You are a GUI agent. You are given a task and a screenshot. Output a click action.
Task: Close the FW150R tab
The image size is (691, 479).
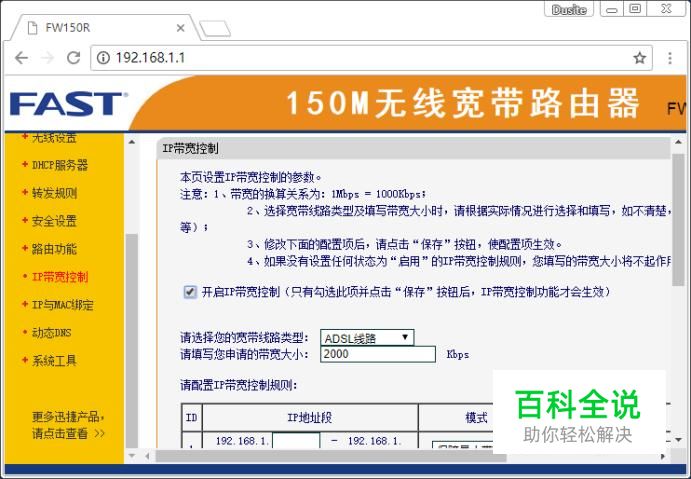coord(180,28)
